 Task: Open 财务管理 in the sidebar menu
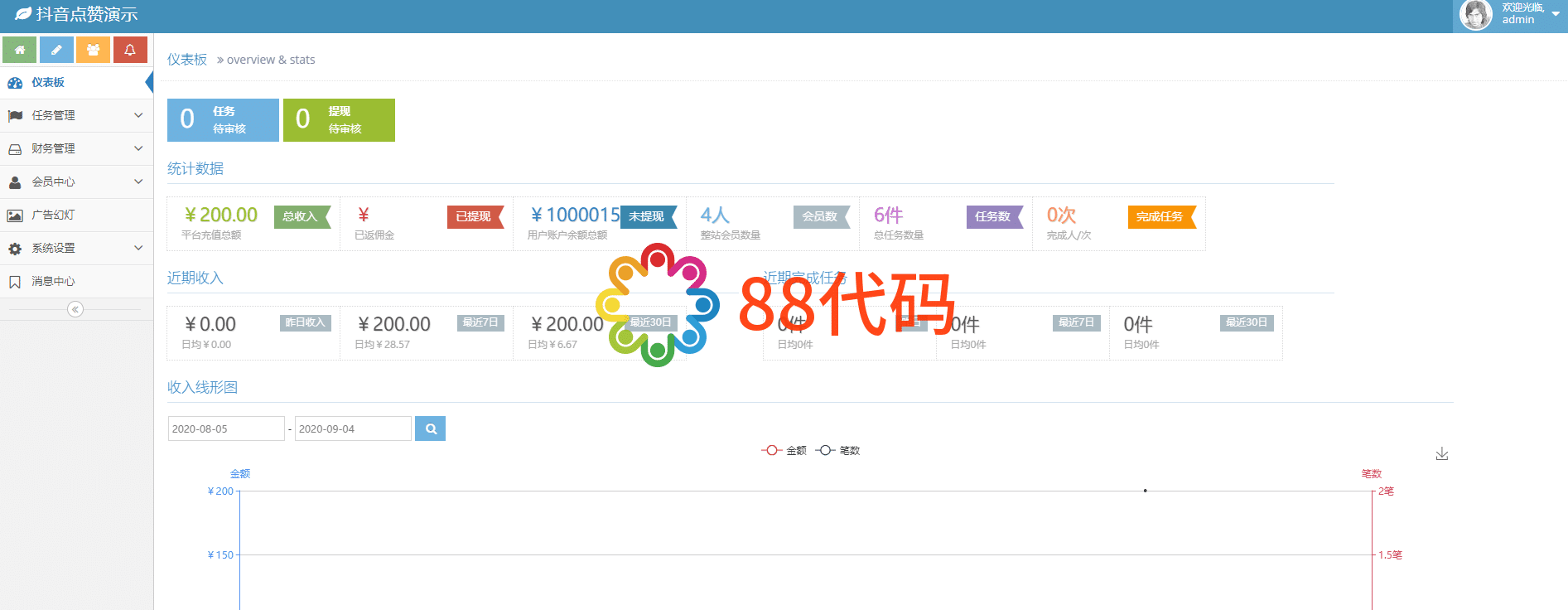pos(76,148)
